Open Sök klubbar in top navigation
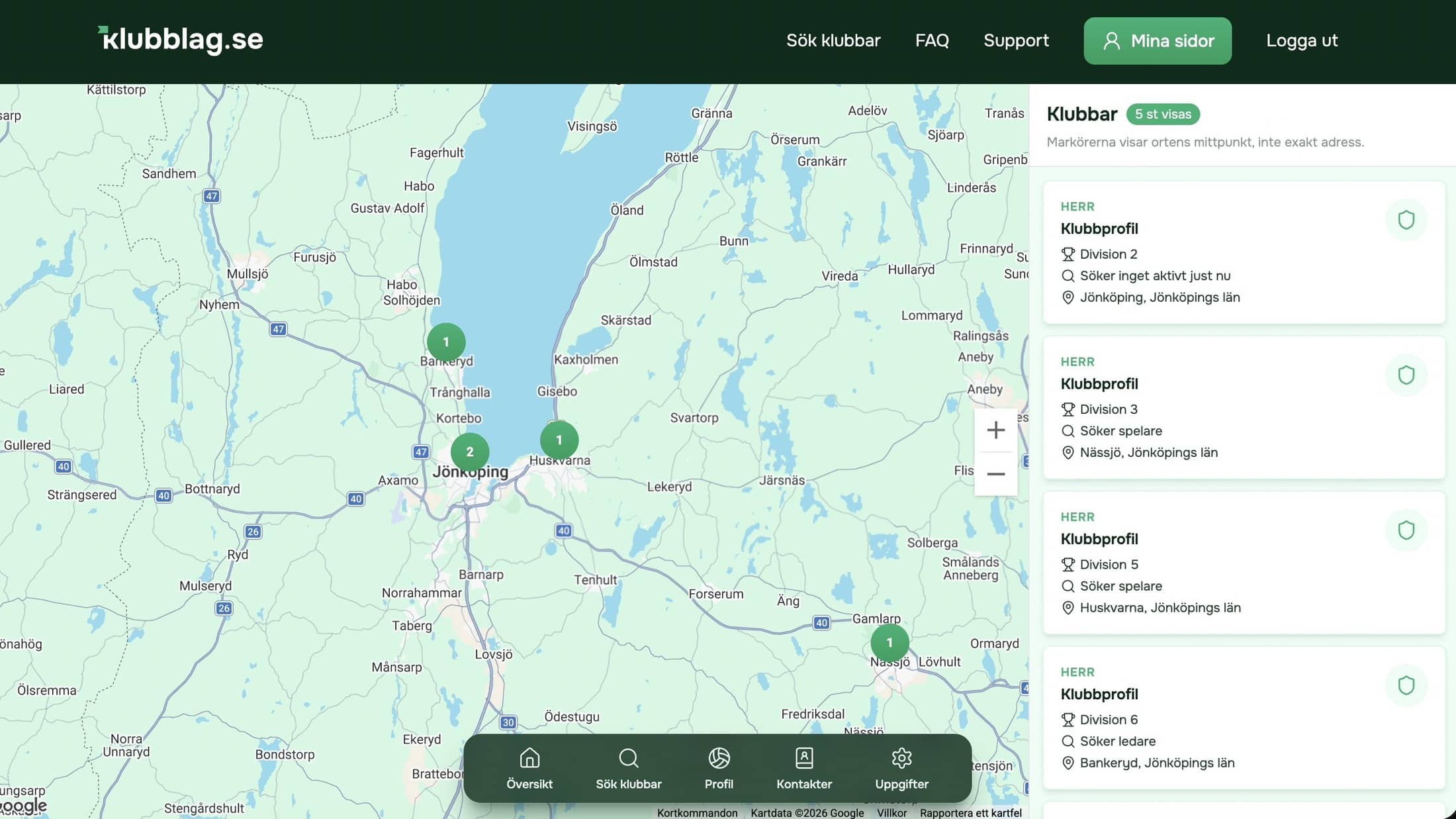 (833, 40)
